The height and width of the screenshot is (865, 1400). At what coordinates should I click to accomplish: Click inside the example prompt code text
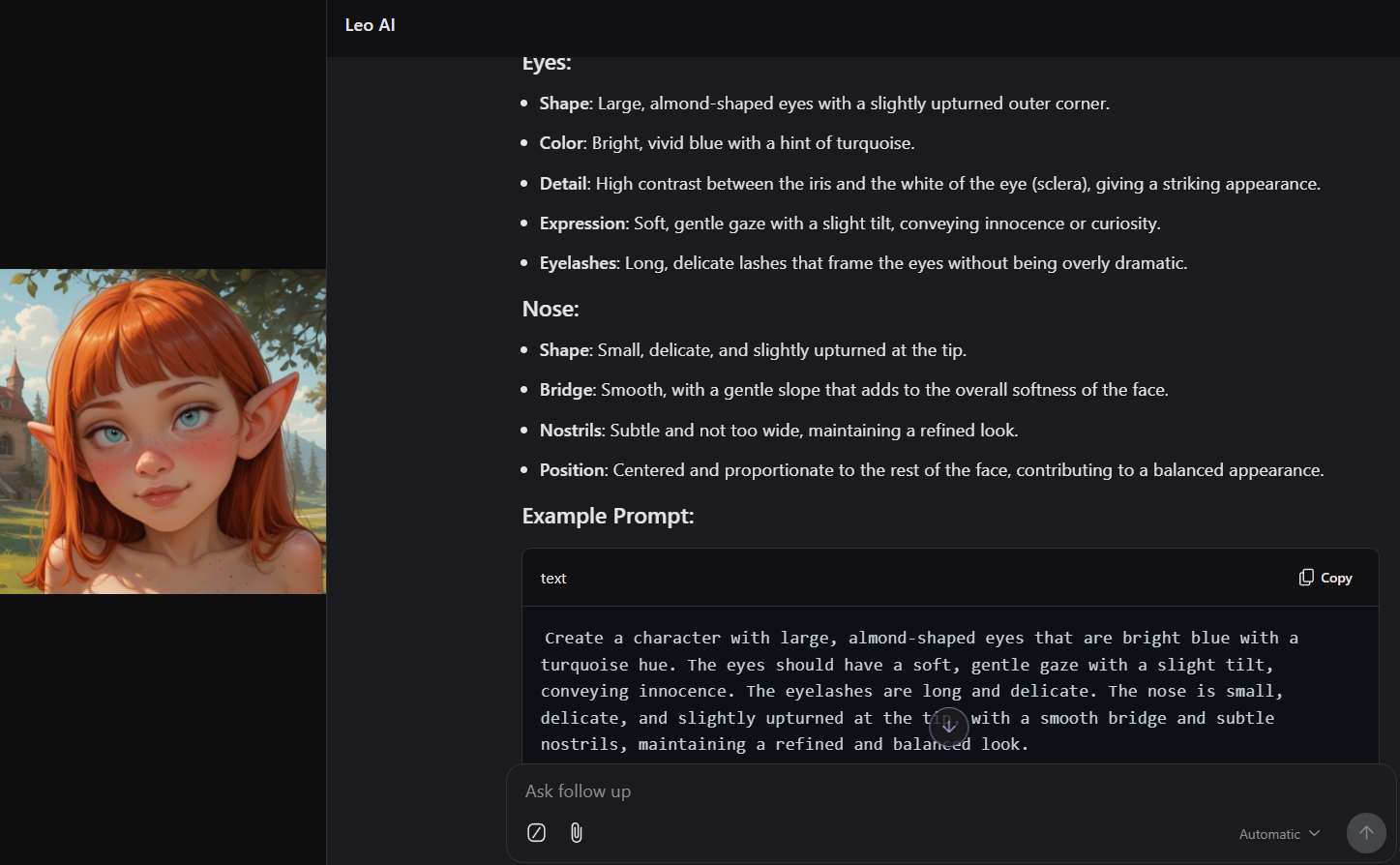919,691
